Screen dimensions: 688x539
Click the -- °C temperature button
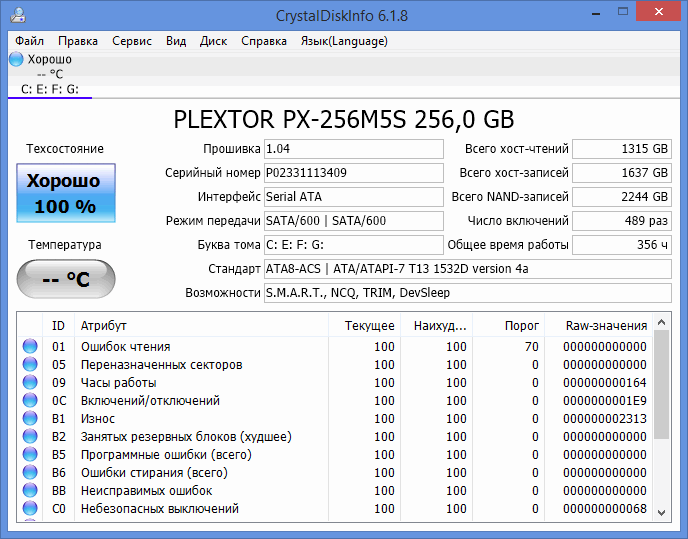[66, 279]
